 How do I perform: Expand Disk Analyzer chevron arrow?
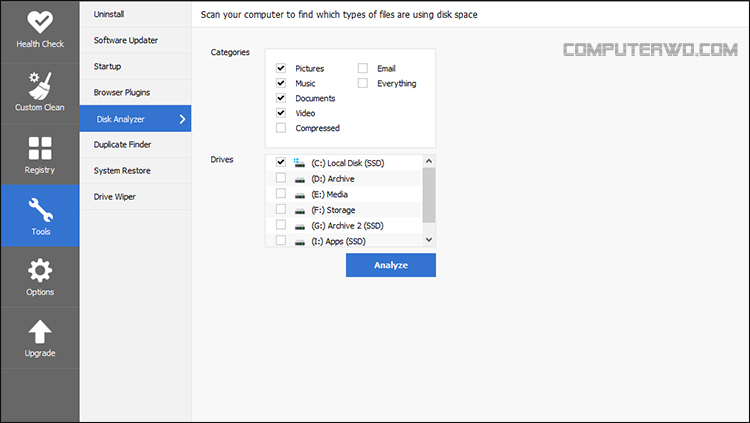coord(182,119)
